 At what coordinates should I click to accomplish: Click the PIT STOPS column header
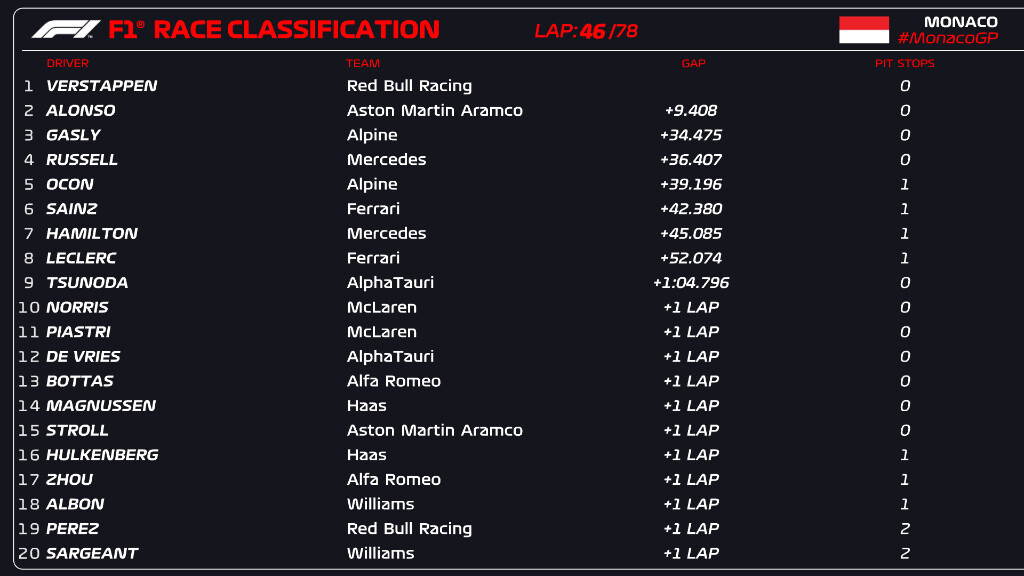point(904,63)
